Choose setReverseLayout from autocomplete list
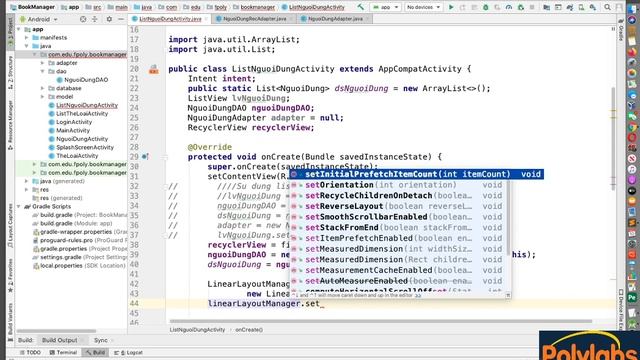 click(400, 206)
